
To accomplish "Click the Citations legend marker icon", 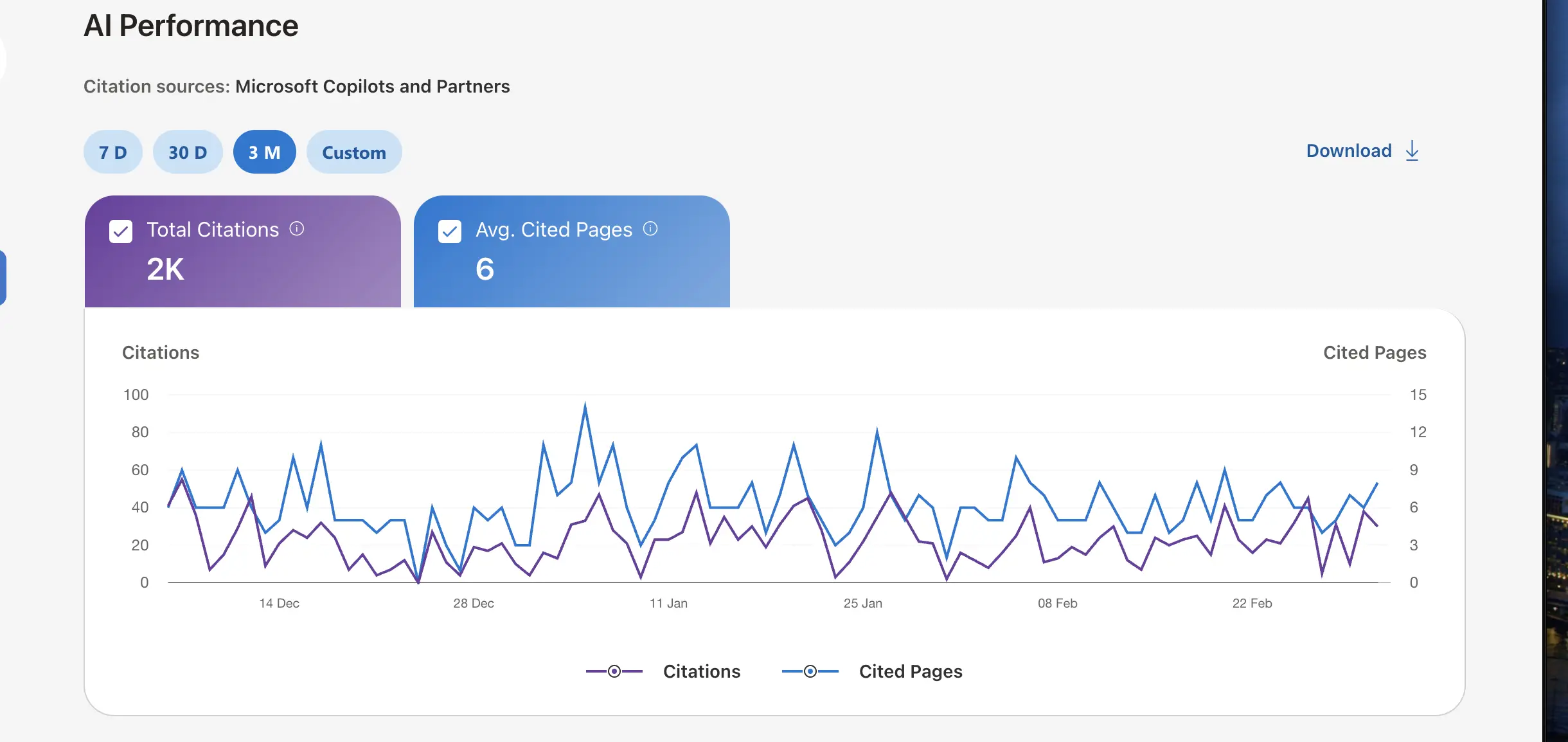I will (614, 671).
